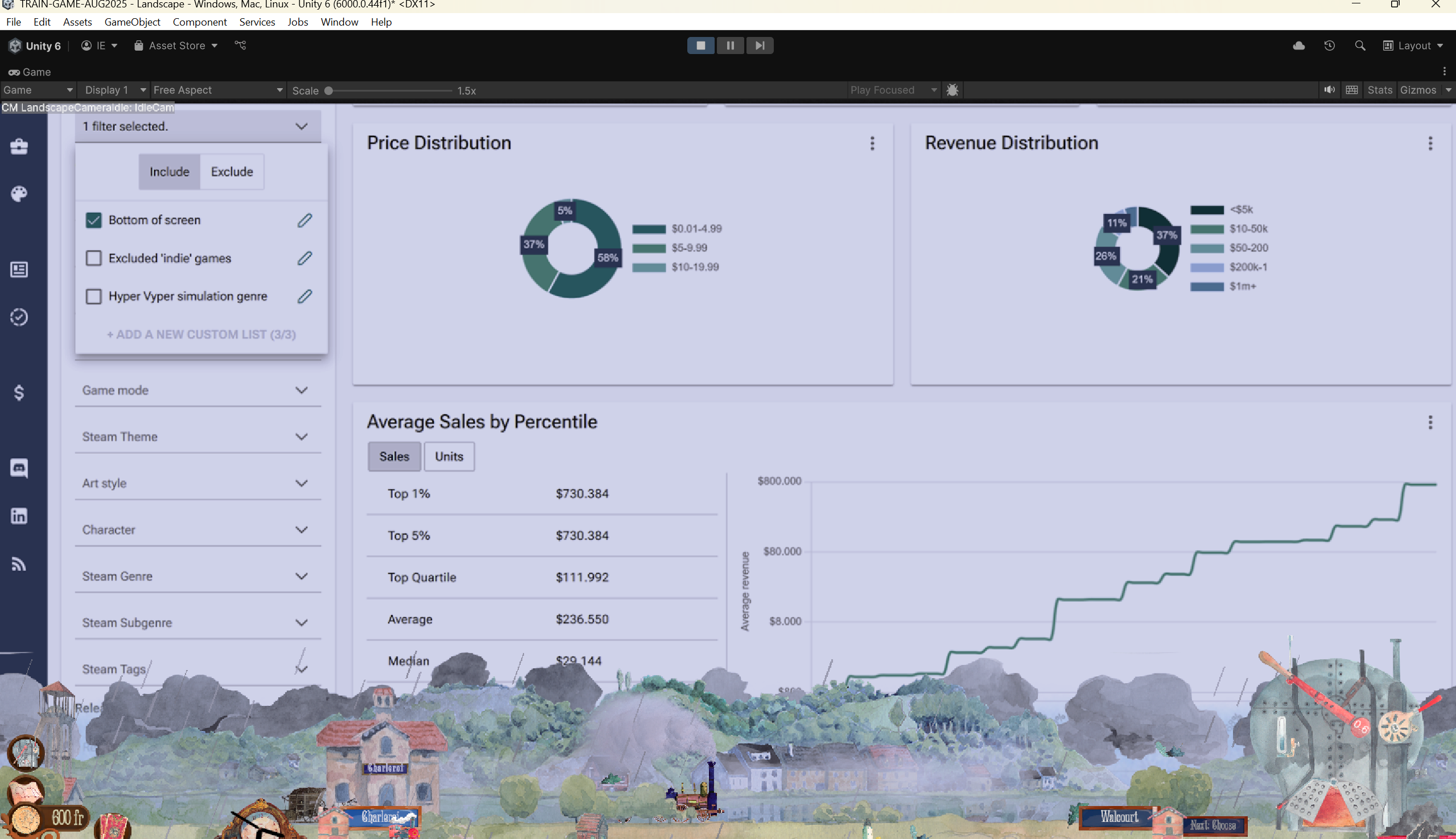Expand the Steam Genre filter
The height and width of the screenshot is (839, 1456).
(x=197, y=576)
